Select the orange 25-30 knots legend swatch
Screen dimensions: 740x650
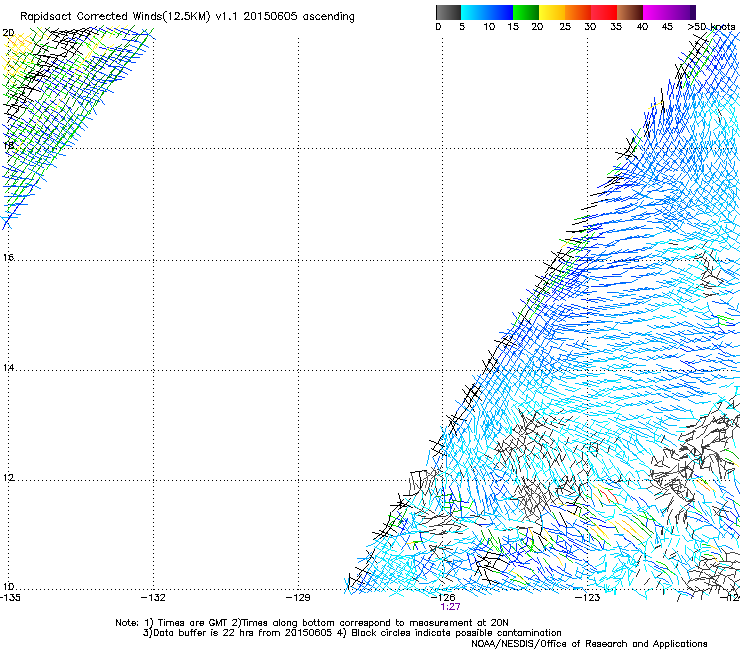click(578, 12)
